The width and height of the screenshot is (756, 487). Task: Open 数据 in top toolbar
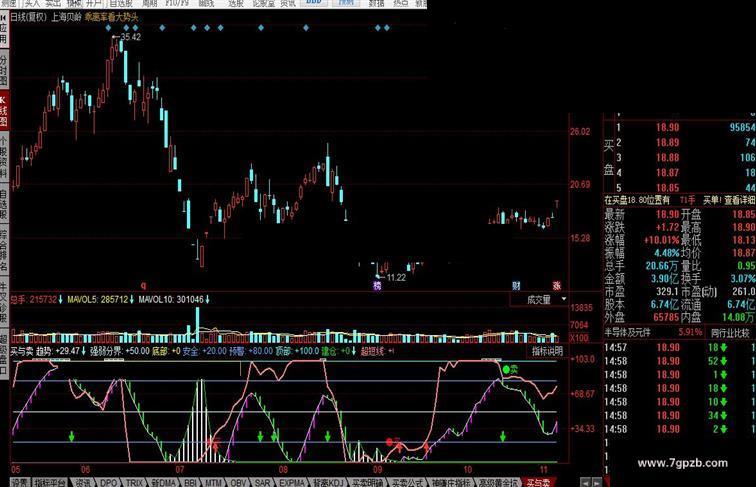(377, 3)
